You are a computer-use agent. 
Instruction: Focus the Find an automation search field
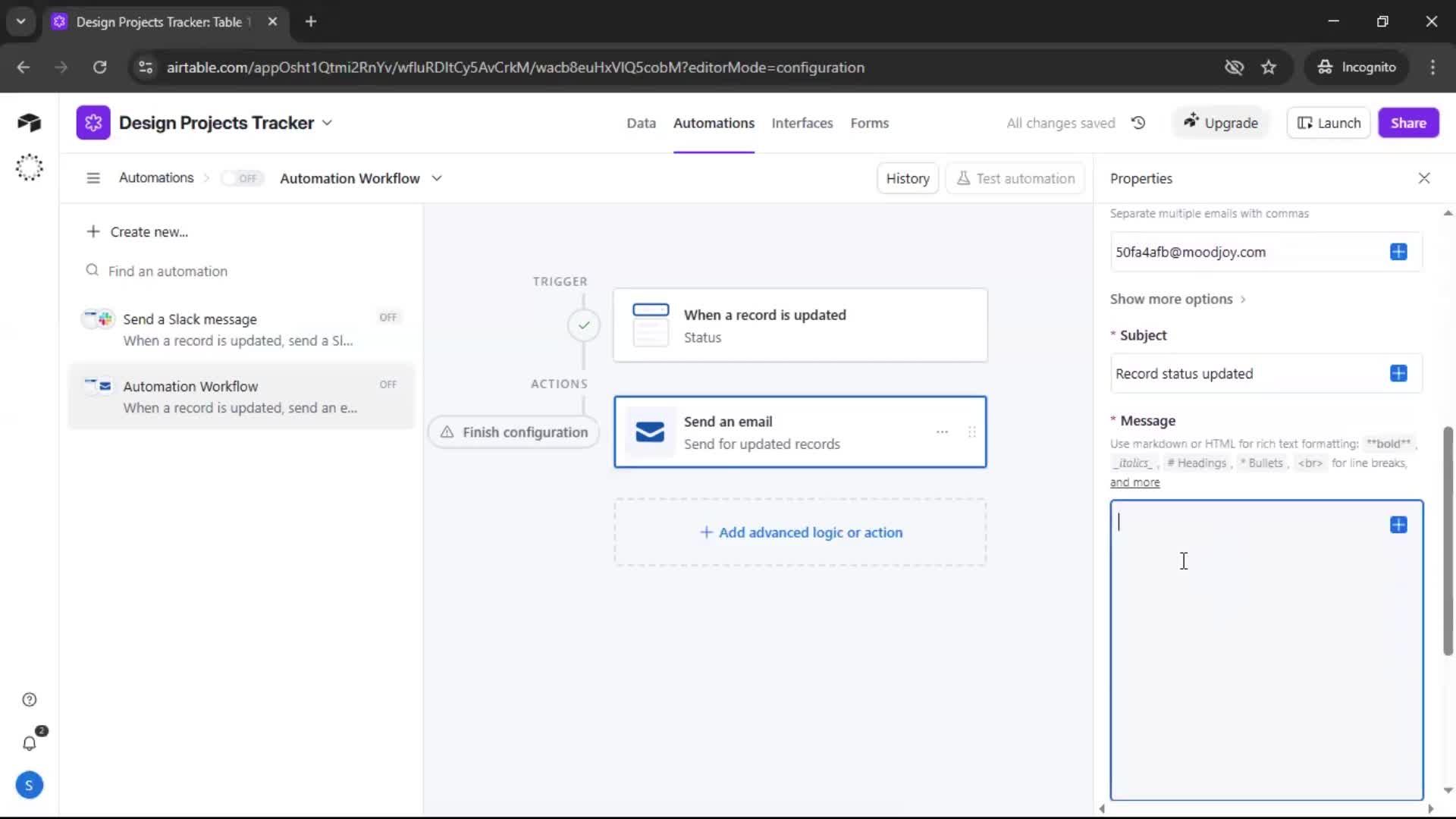[x=243, y=271]
